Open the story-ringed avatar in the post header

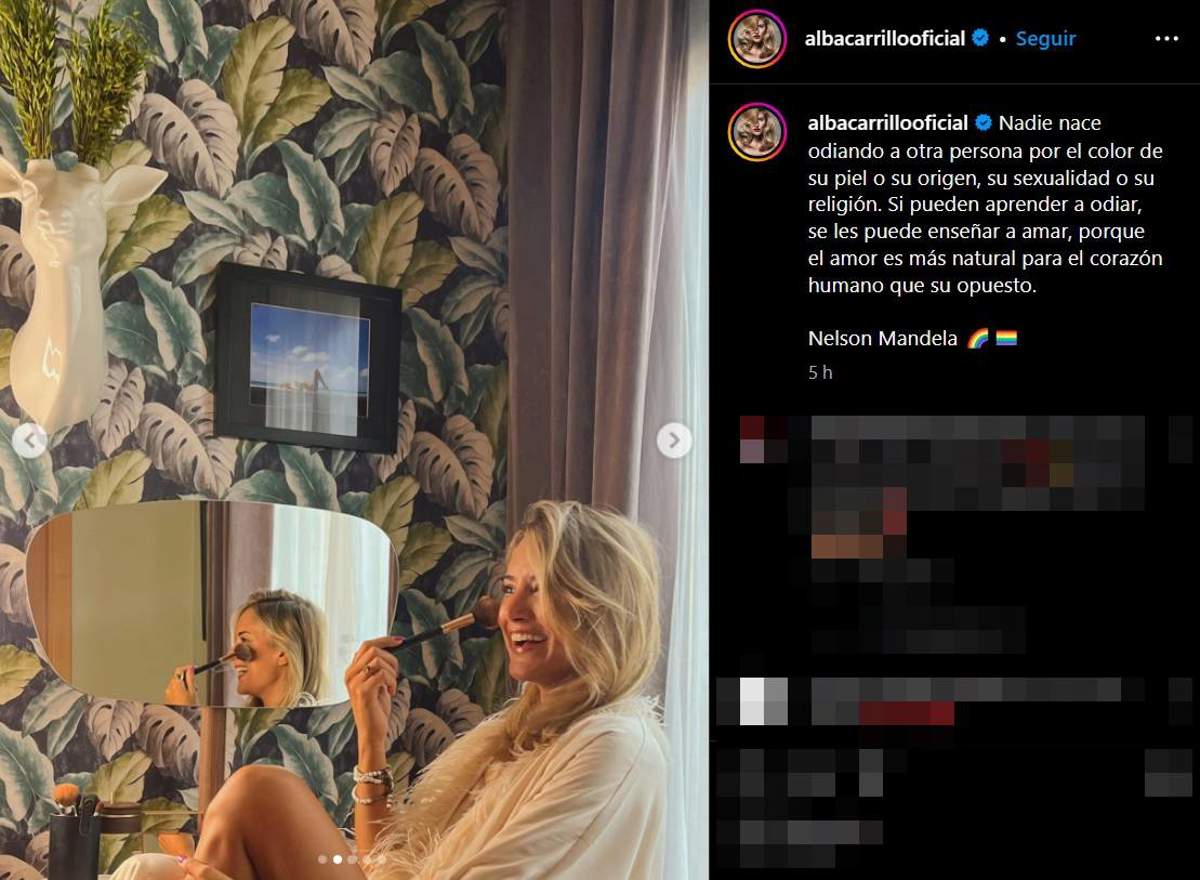(x=757, y=40)
